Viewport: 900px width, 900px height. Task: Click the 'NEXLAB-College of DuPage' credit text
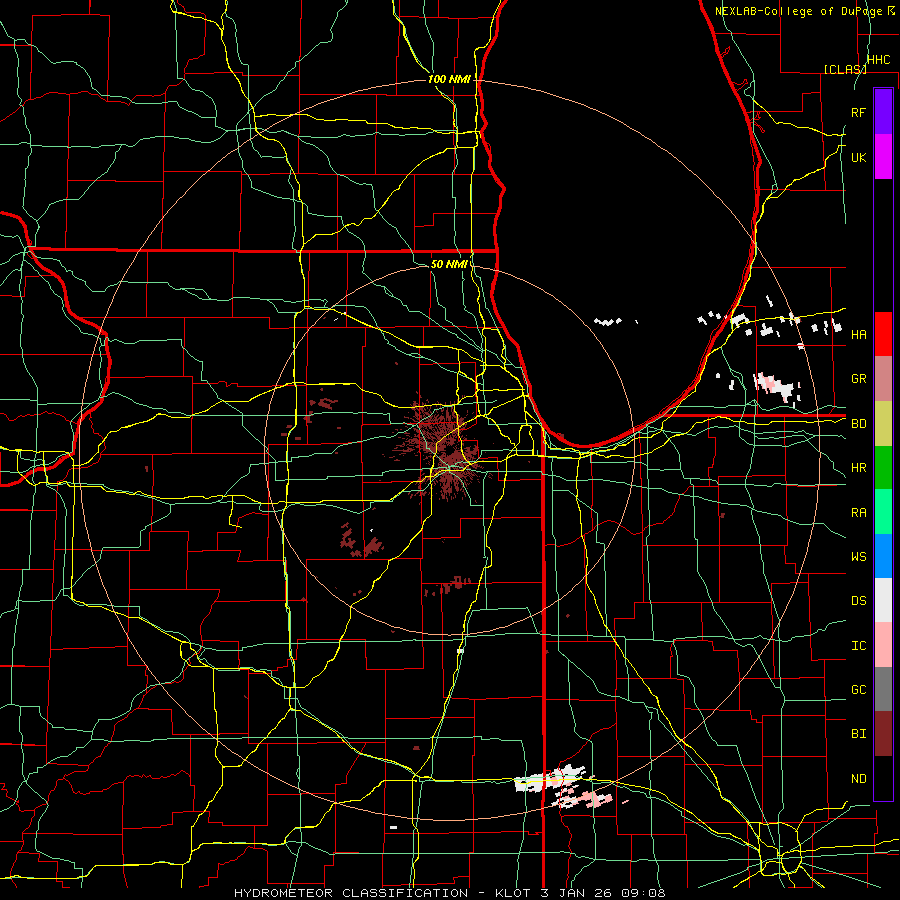[x=799, y=11]
